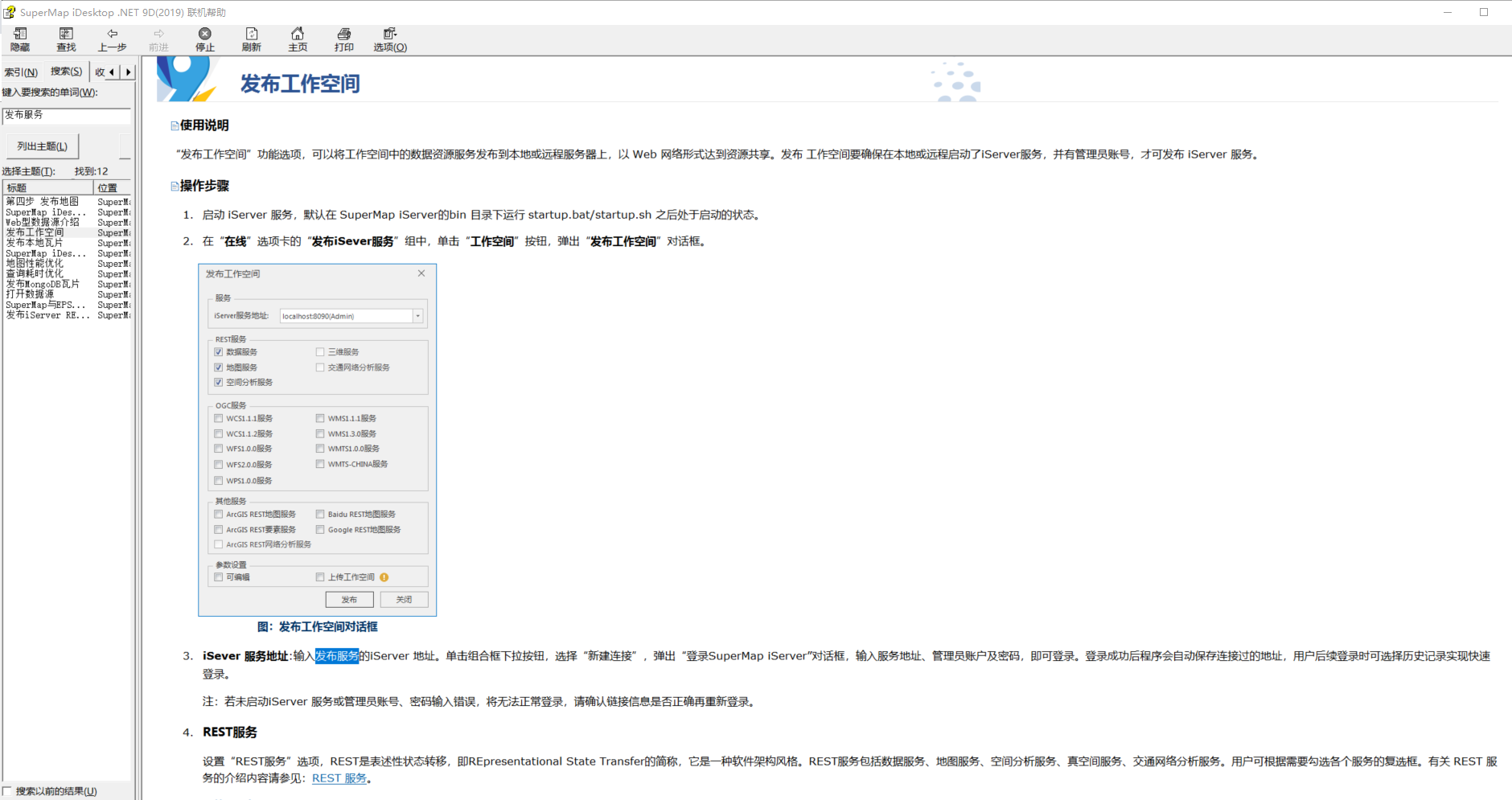Image resolution: width=1512 pixels, height=800 pixels.
Task: Sort results by the 位置 column header
Action: click(x=113, y=188)
